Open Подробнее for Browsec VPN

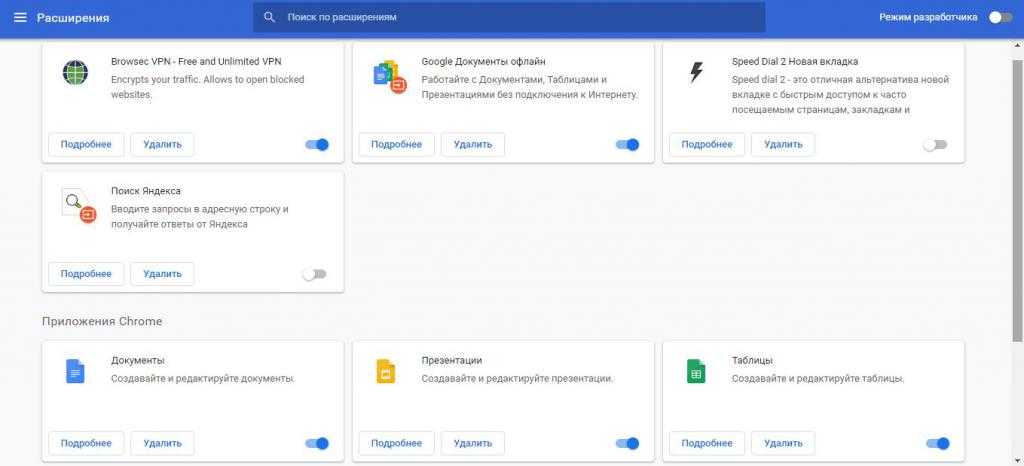click(x=86, y=144)
